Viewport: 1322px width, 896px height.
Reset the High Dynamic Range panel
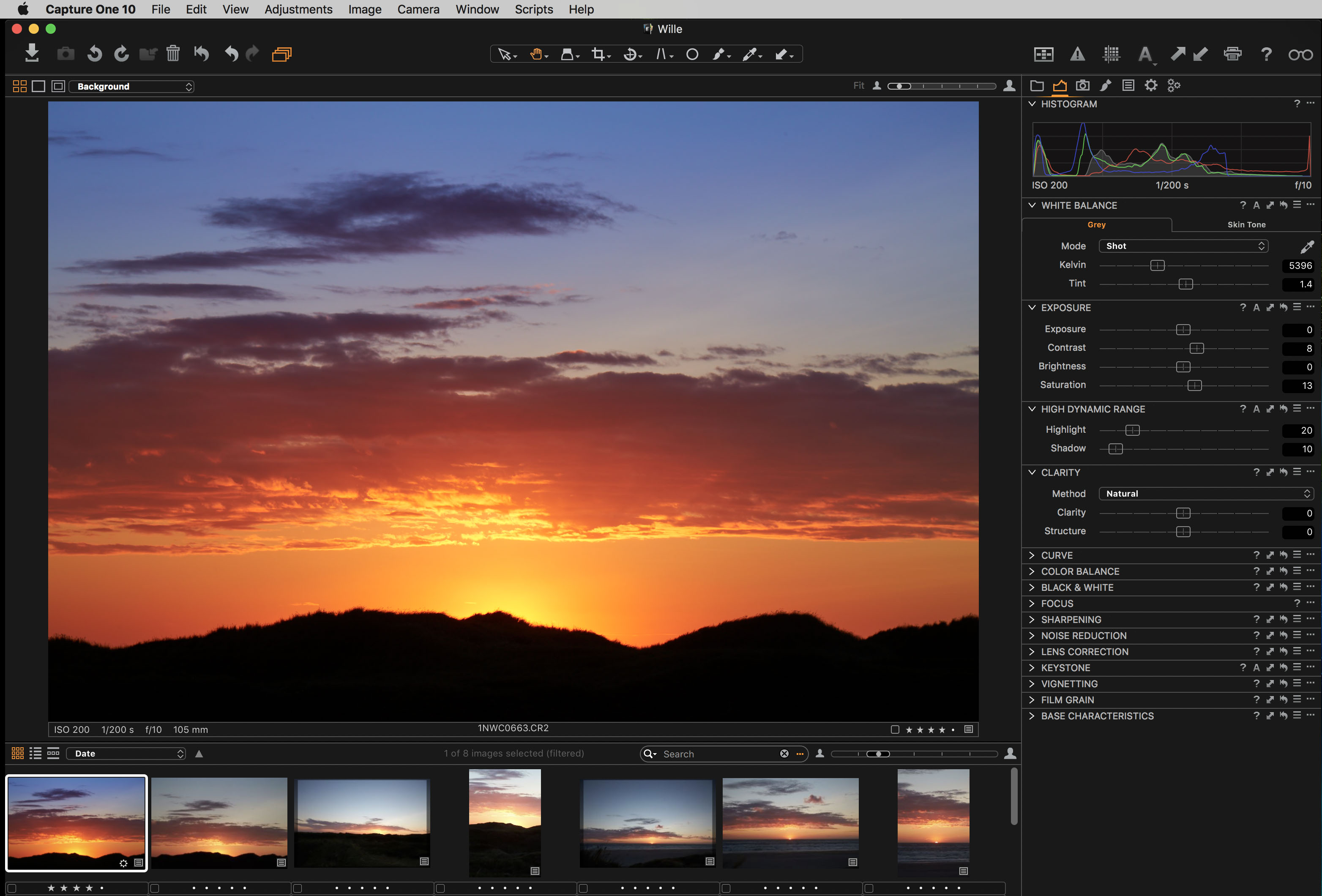click(1283, 409)
